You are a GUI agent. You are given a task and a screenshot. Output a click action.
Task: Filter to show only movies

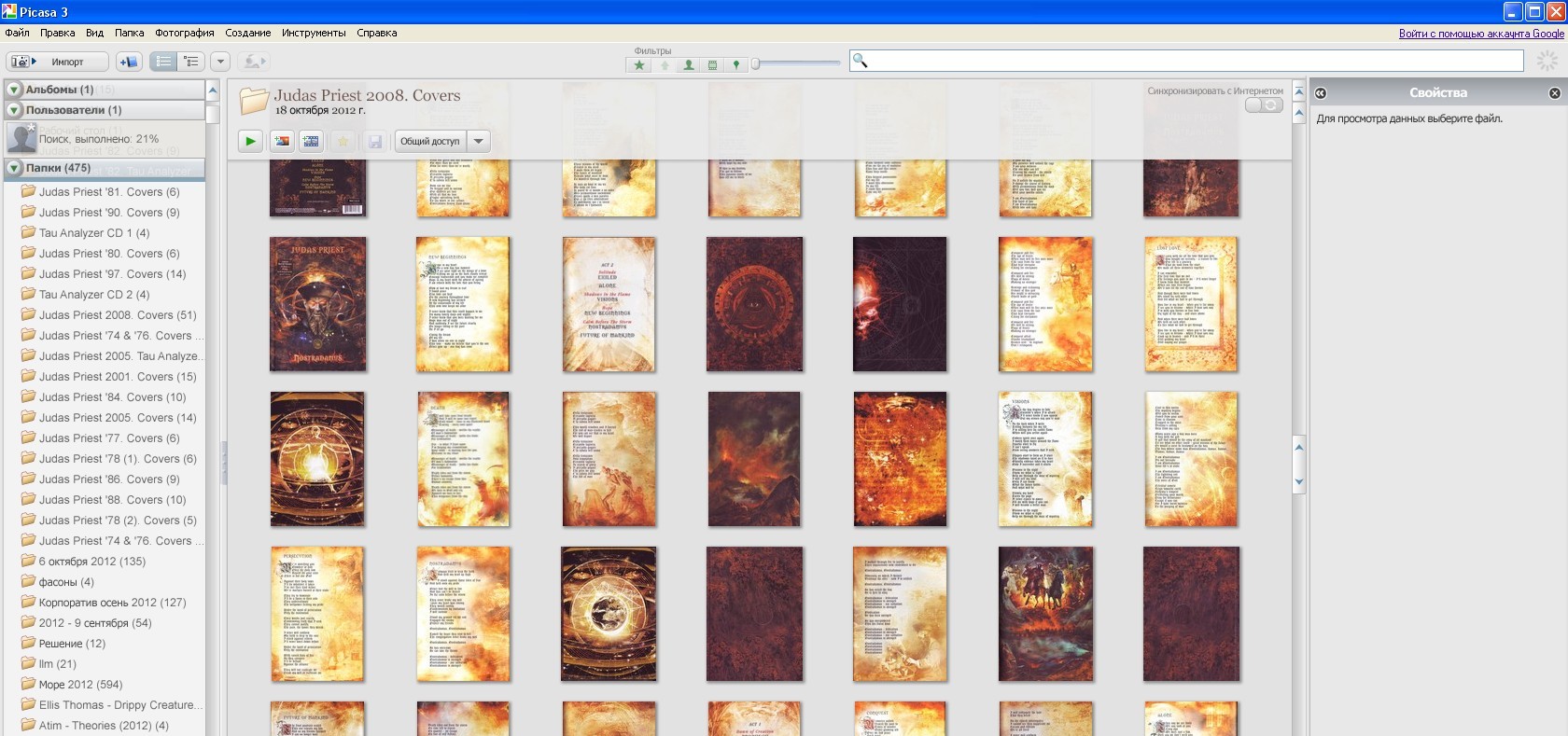point(712,64)
